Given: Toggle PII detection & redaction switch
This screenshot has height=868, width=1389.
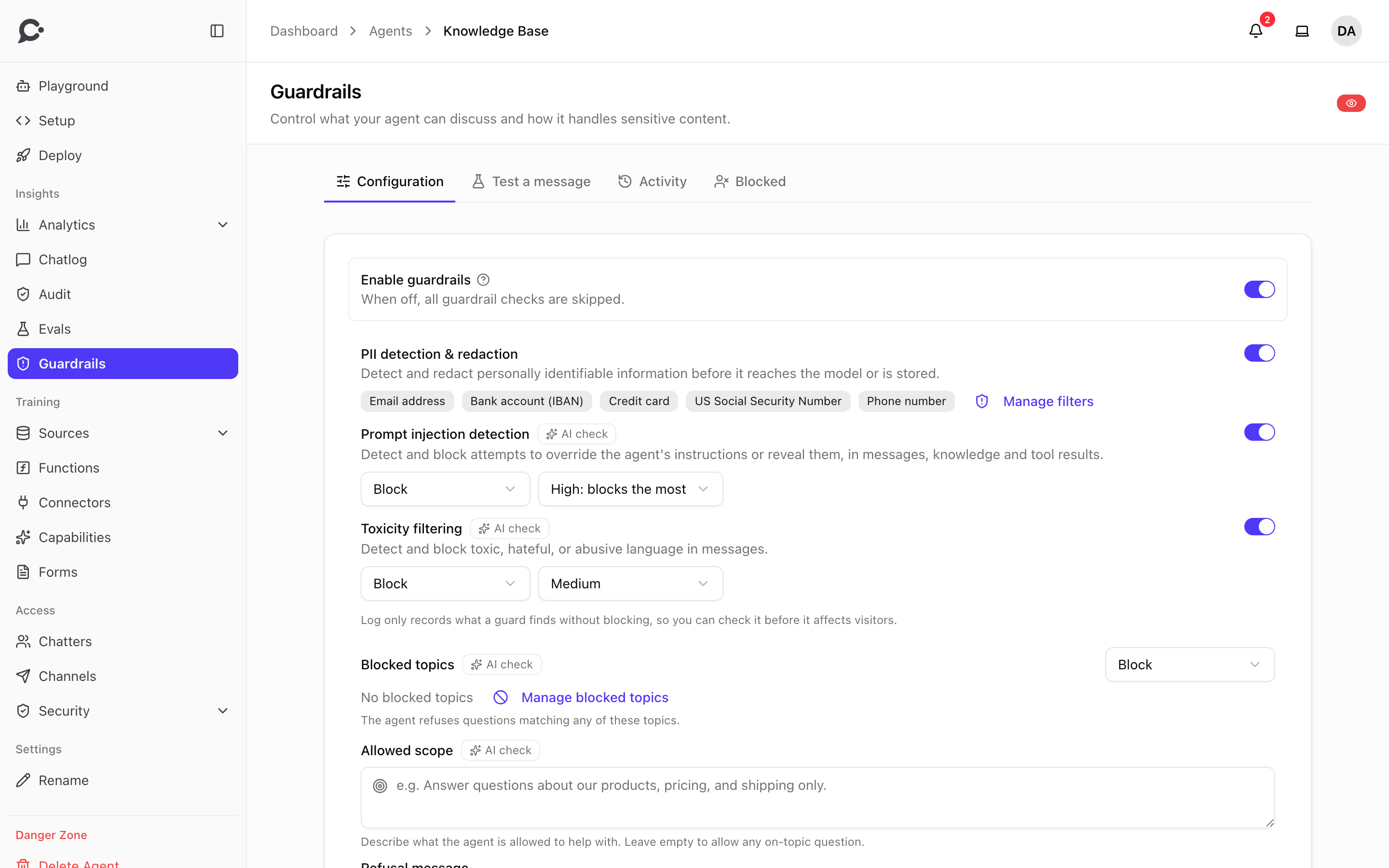Looking at the screenshot, I should [x=1259, y=353].
